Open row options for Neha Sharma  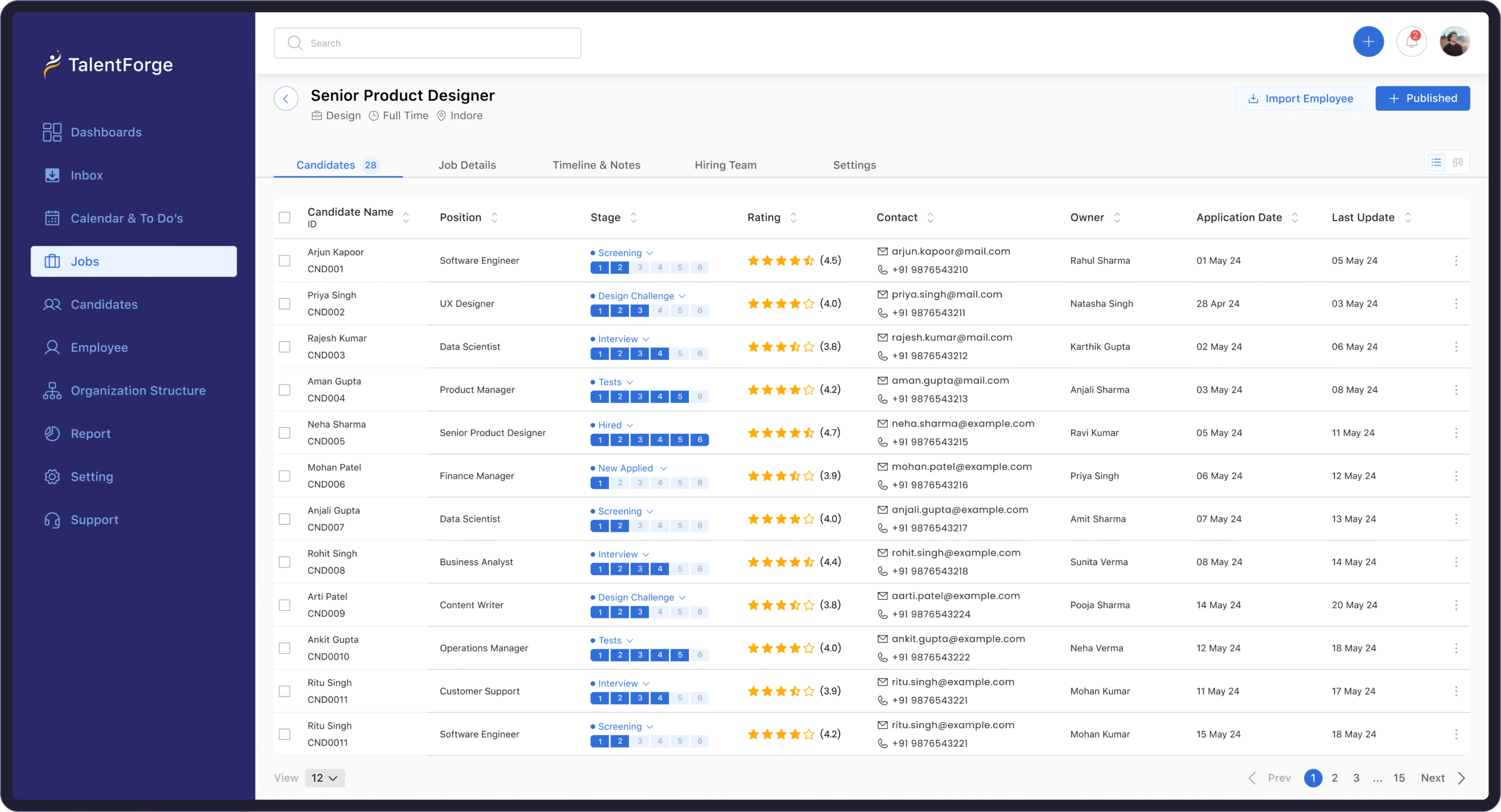1456,433
